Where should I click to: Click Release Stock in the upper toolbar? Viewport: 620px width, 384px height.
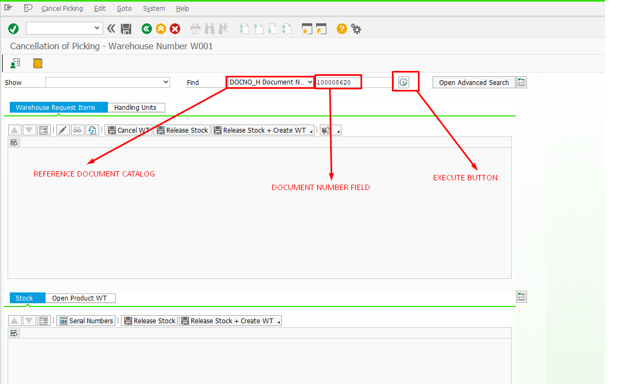coord(182,130)
